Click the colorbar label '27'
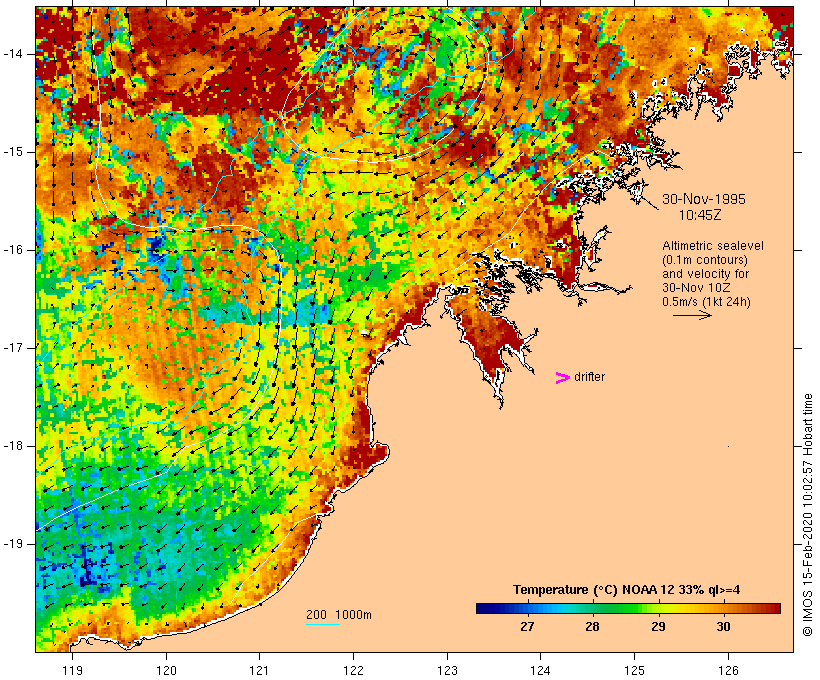This screenshot has height=680, width=820. (x=527, y=627)
